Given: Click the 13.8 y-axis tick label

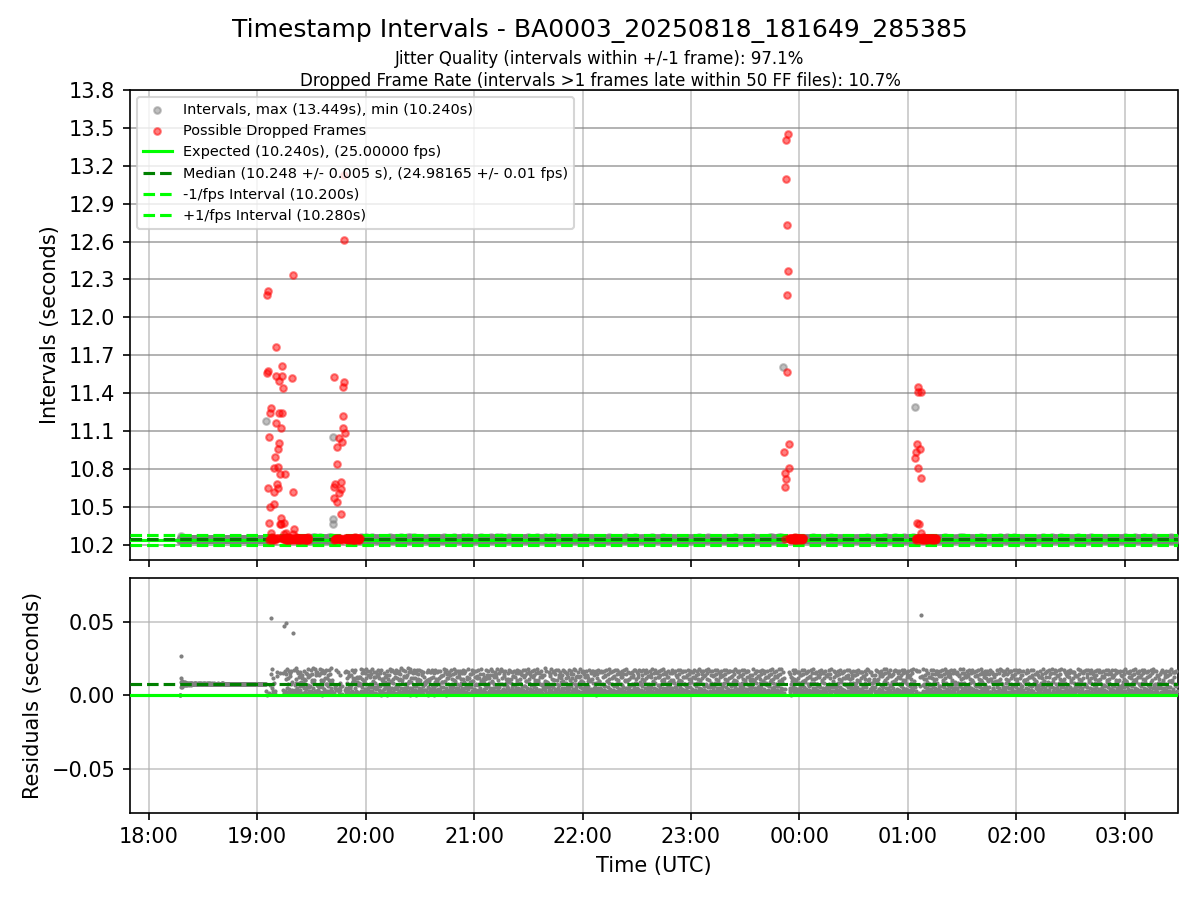Looking at the screenshot, I should 93,91.
